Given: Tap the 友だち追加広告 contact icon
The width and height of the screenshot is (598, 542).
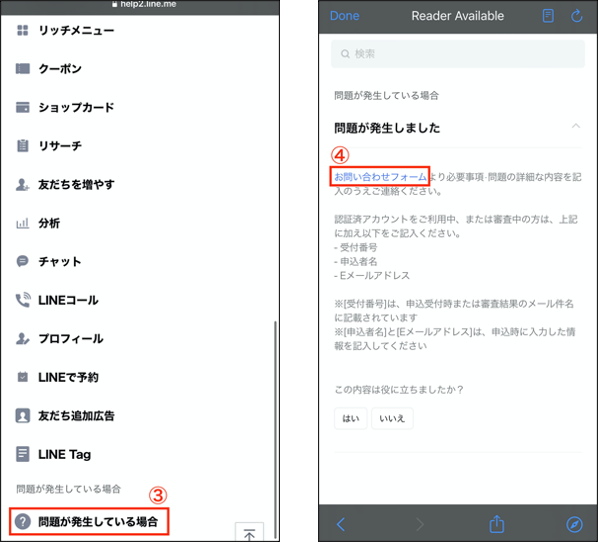Looking at the screenshot, I should point(23,415).
